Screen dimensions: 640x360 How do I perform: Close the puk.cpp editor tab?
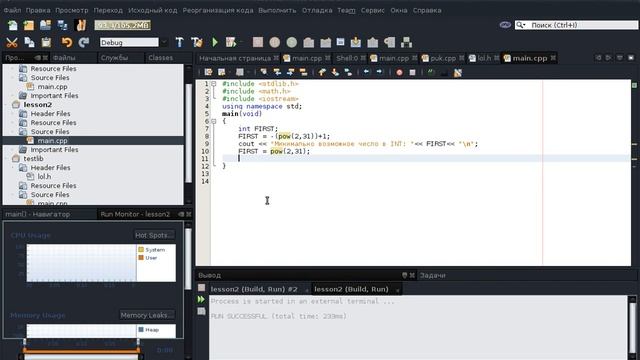(x=462, y=58)
